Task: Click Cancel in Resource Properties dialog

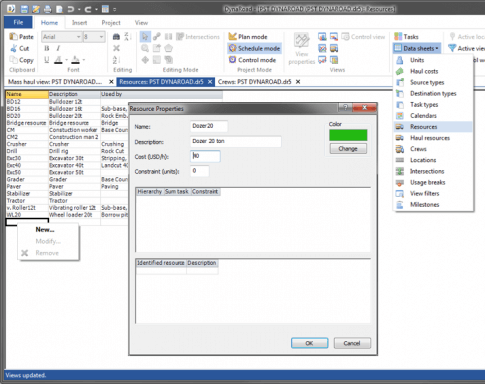Action: click(x=352, y=343)
